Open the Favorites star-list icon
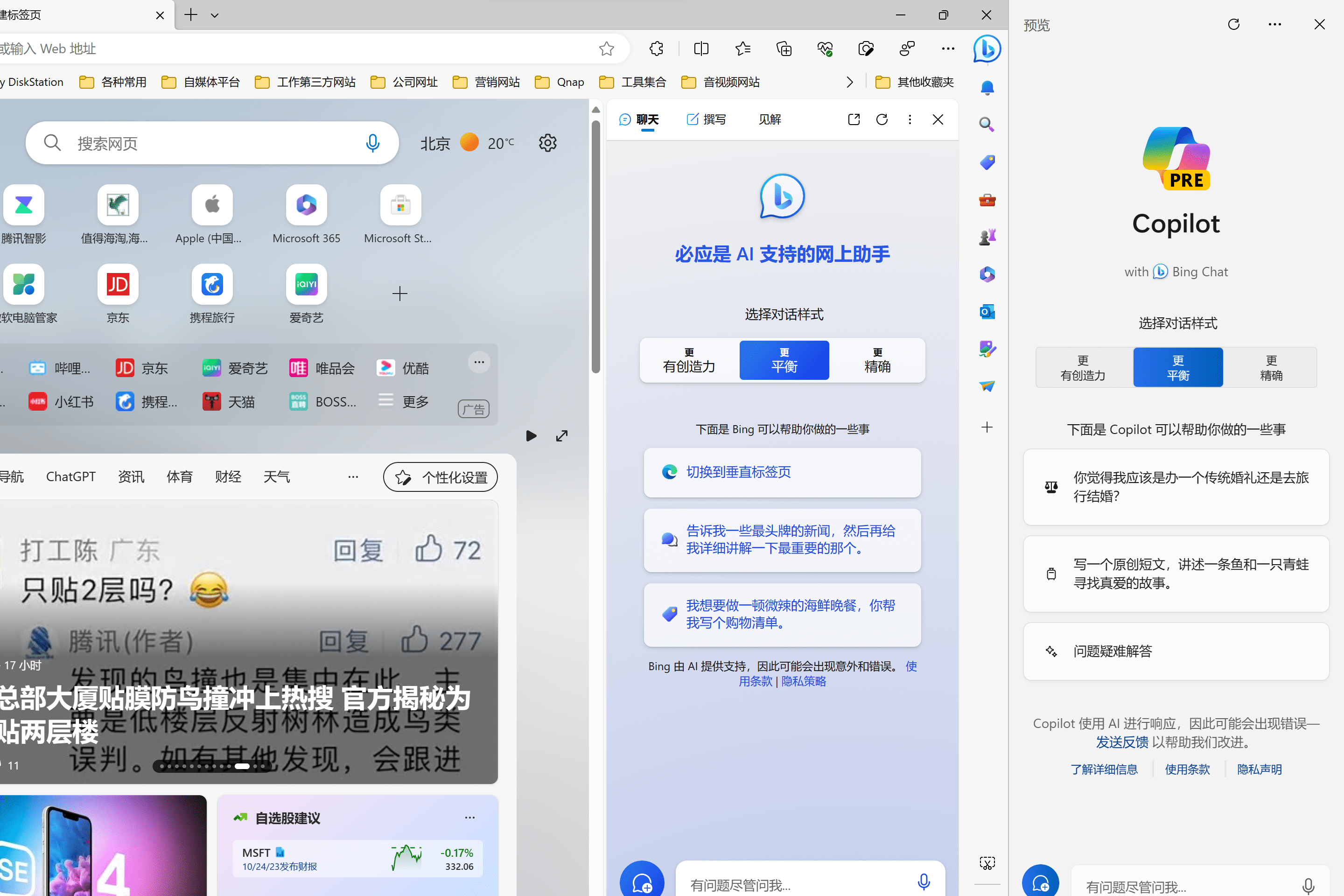This screenshot has height=896, width=1344. (743, 49)
